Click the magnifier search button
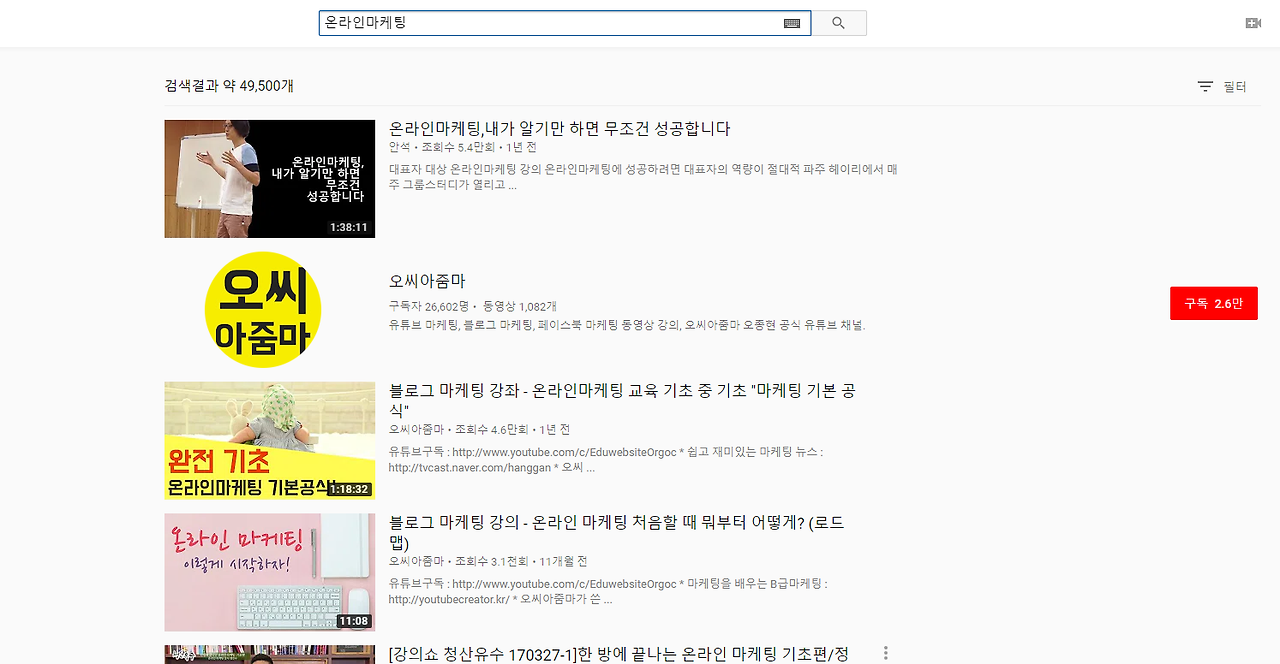The width and height of the screenshot is (1280, 664). (838, 23)
